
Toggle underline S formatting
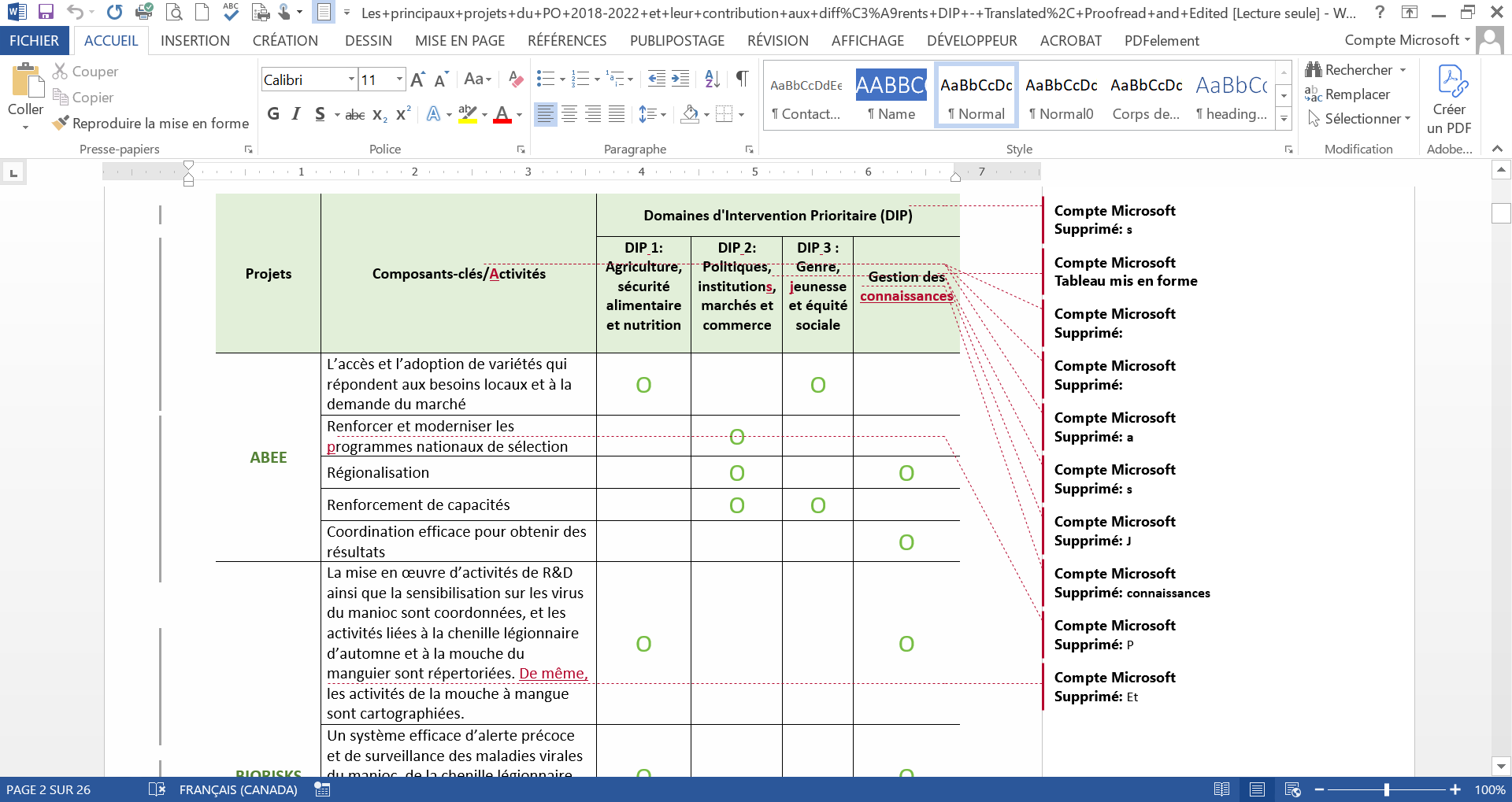click(320, 114)
